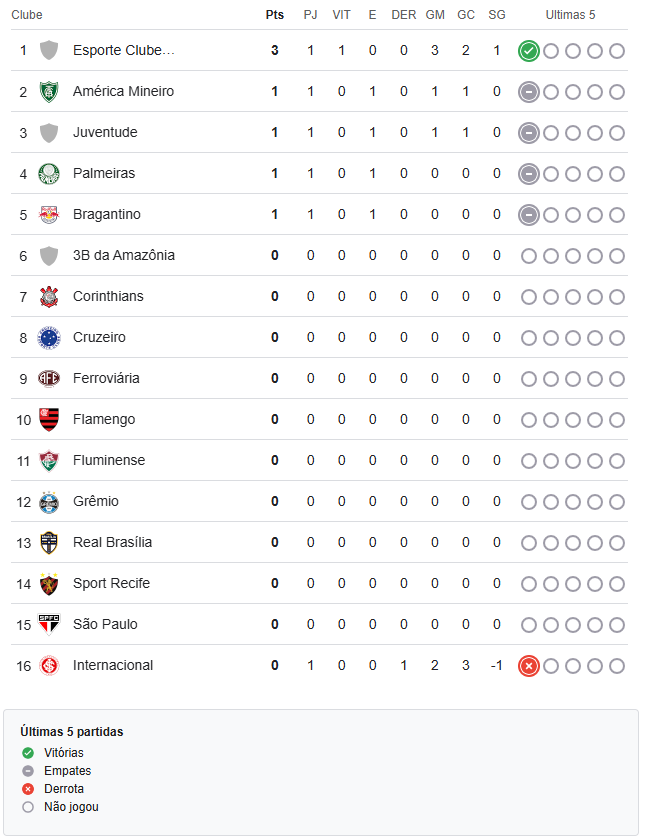This screenshot has height=840, width=658.
Task: Click the SG column header
Action: (497, 15)
